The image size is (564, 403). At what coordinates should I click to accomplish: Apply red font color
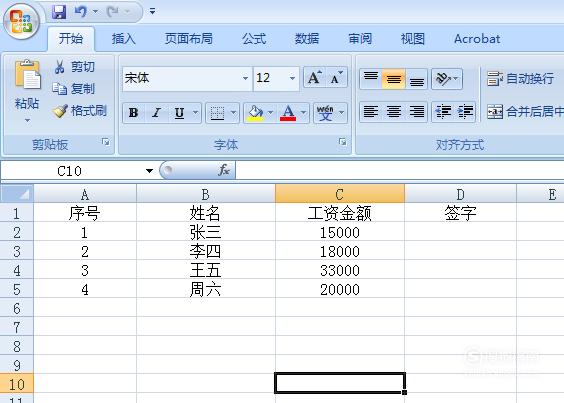tap(288, 113)
